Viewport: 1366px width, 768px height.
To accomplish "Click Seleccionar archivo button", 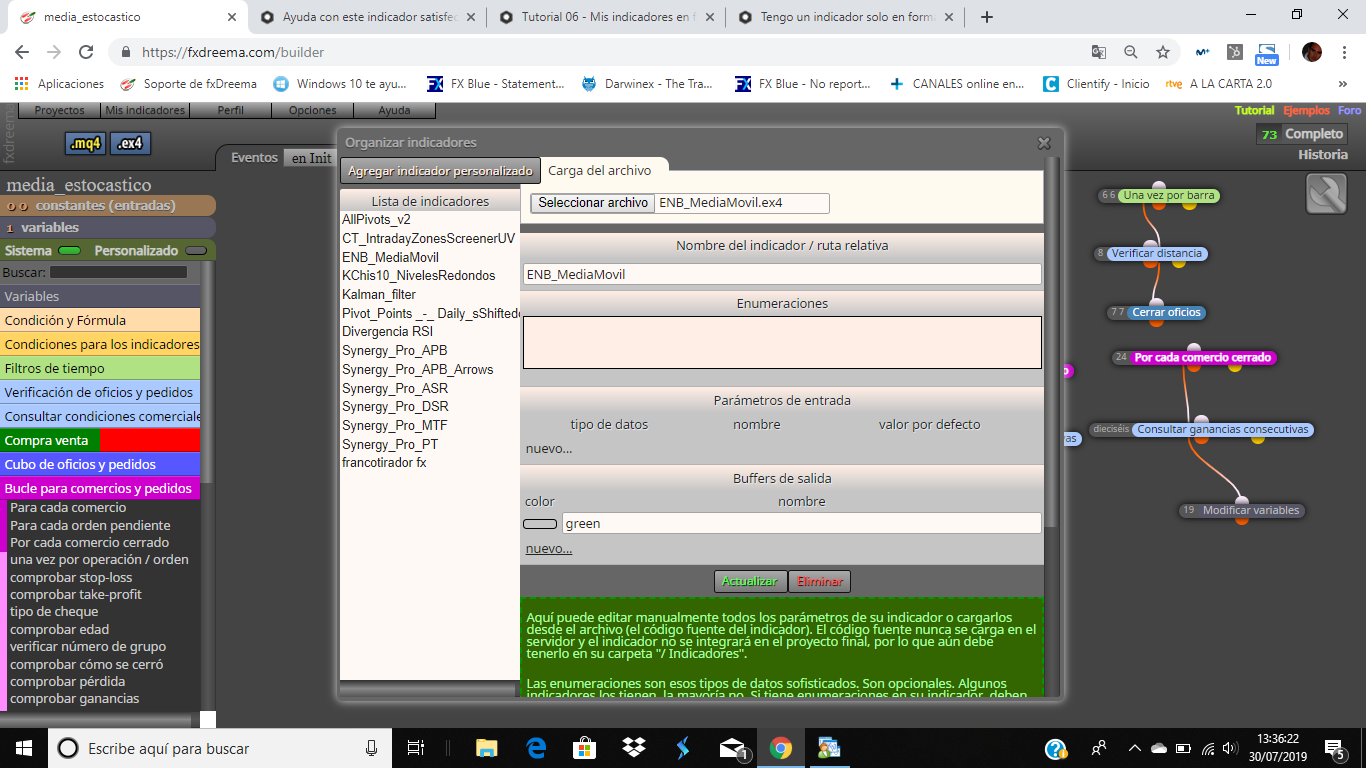I will pos(593,203).
